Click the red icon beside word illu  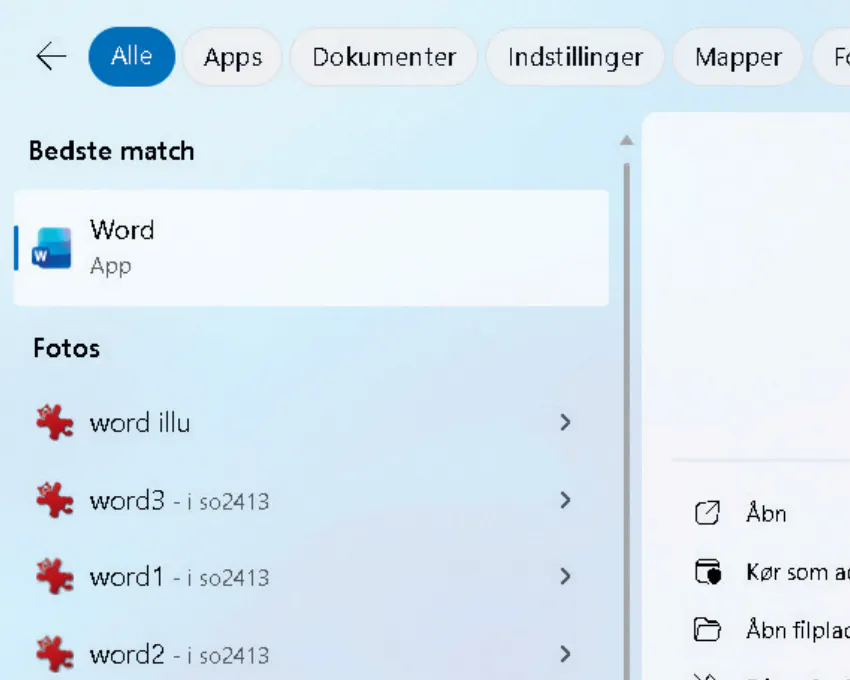point(54,423)
